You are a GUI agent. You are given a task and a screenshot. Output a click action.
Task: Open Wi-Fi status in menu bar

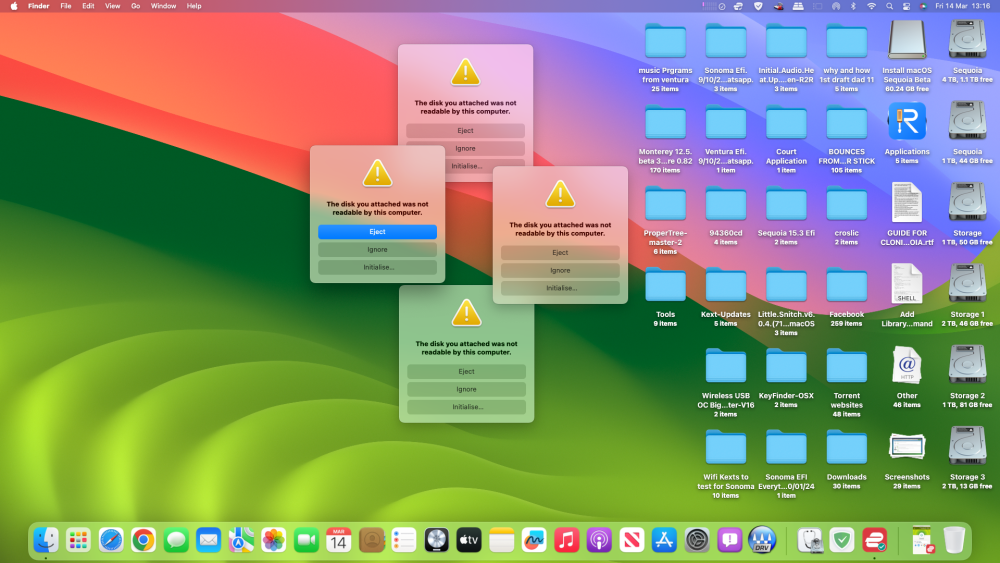click(x=871, y=6)
